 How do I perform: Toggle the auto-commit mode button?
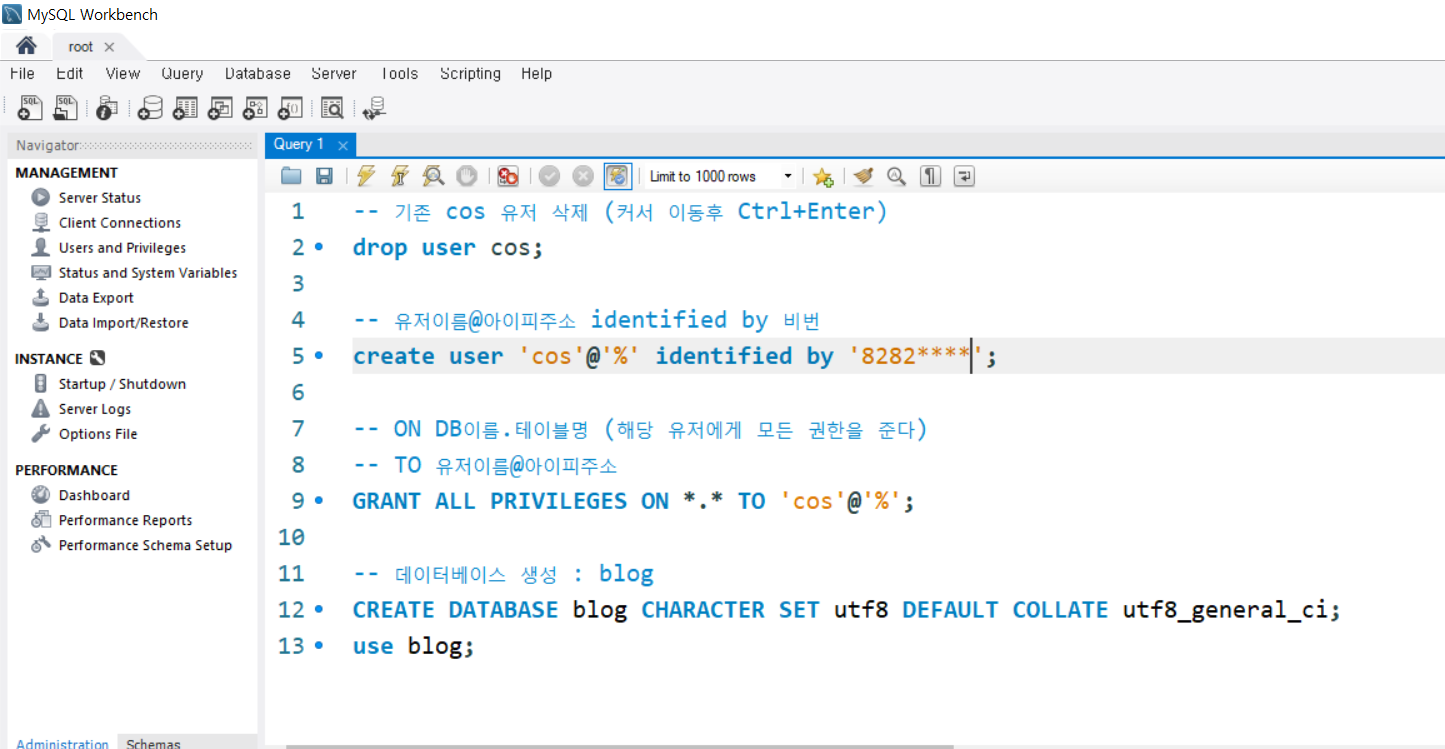click(618, 176)
